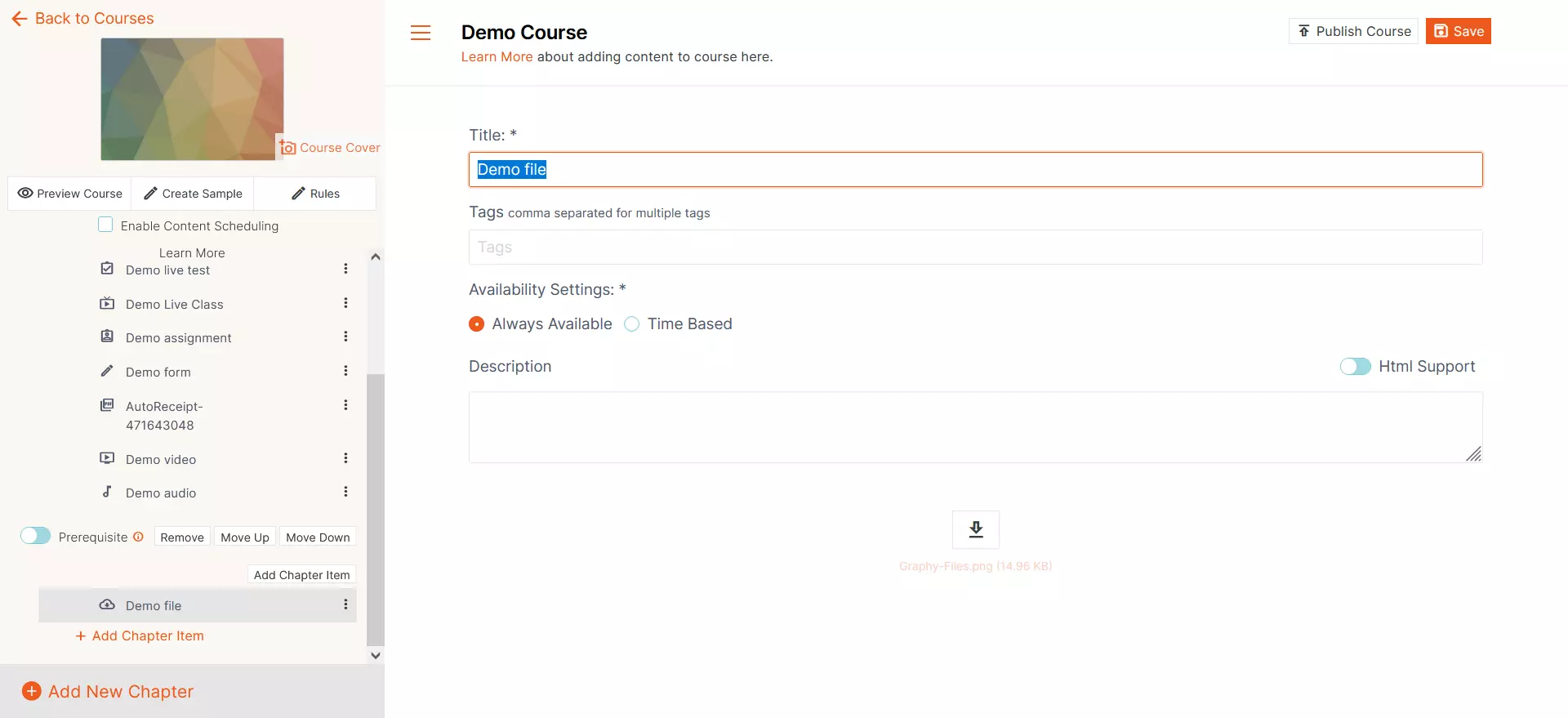Viewport: 1568px width, 718px height.
Task: Click the Demo live test quiz icon
Action: click(107, 269)
